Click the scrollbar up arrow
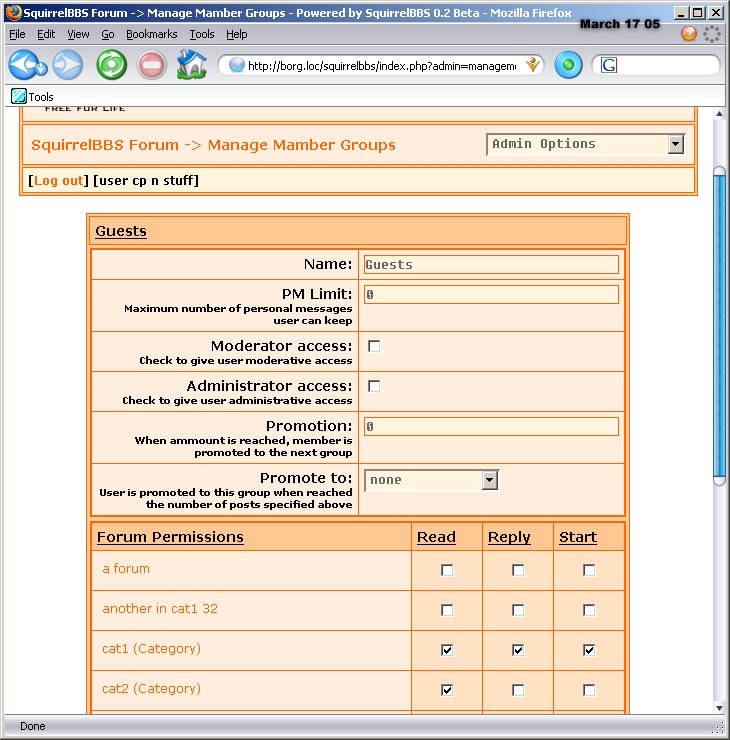This screenshot has height=740, width=730. (719, 114)
